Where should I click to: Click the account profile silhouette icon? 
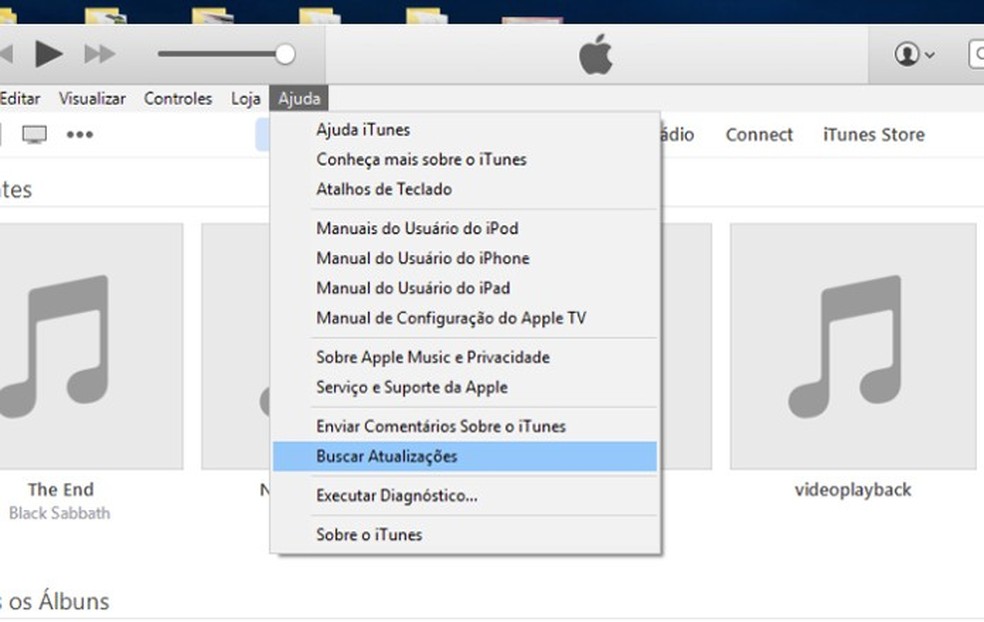point(908,55)
